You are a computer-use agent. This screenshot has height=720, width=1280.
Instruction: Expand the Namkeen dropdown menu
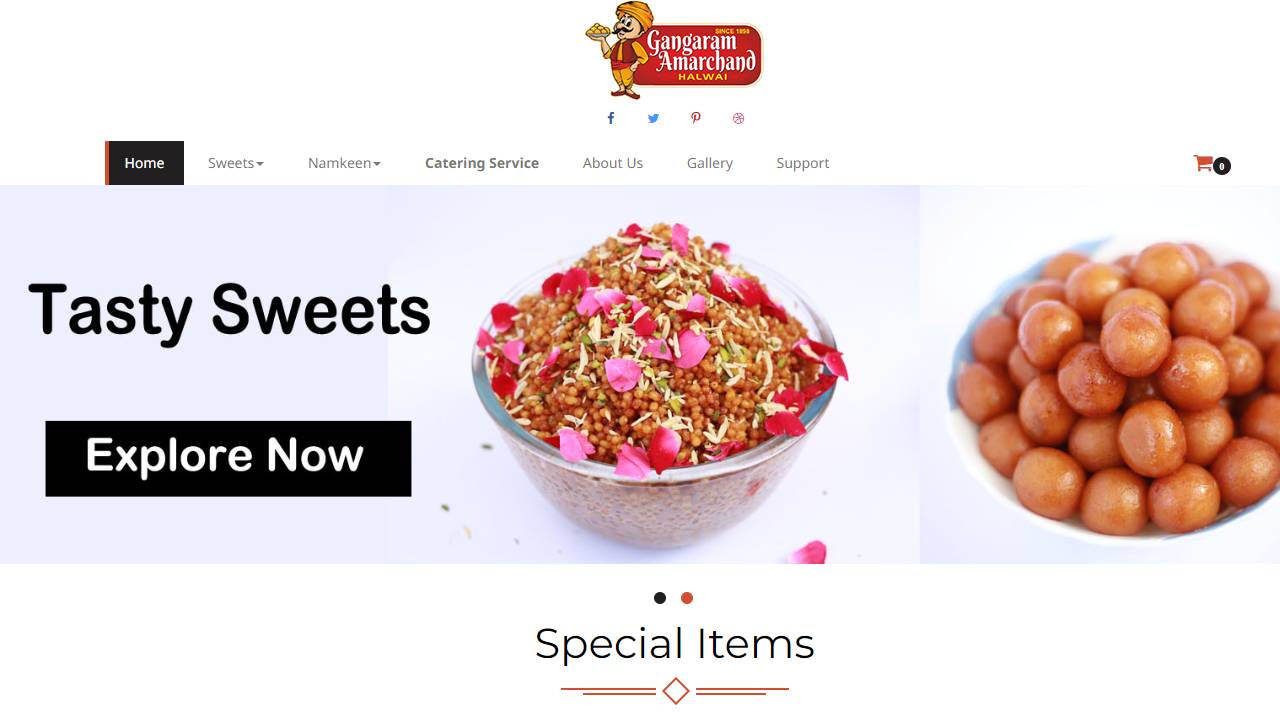click(x=344, y=163)
